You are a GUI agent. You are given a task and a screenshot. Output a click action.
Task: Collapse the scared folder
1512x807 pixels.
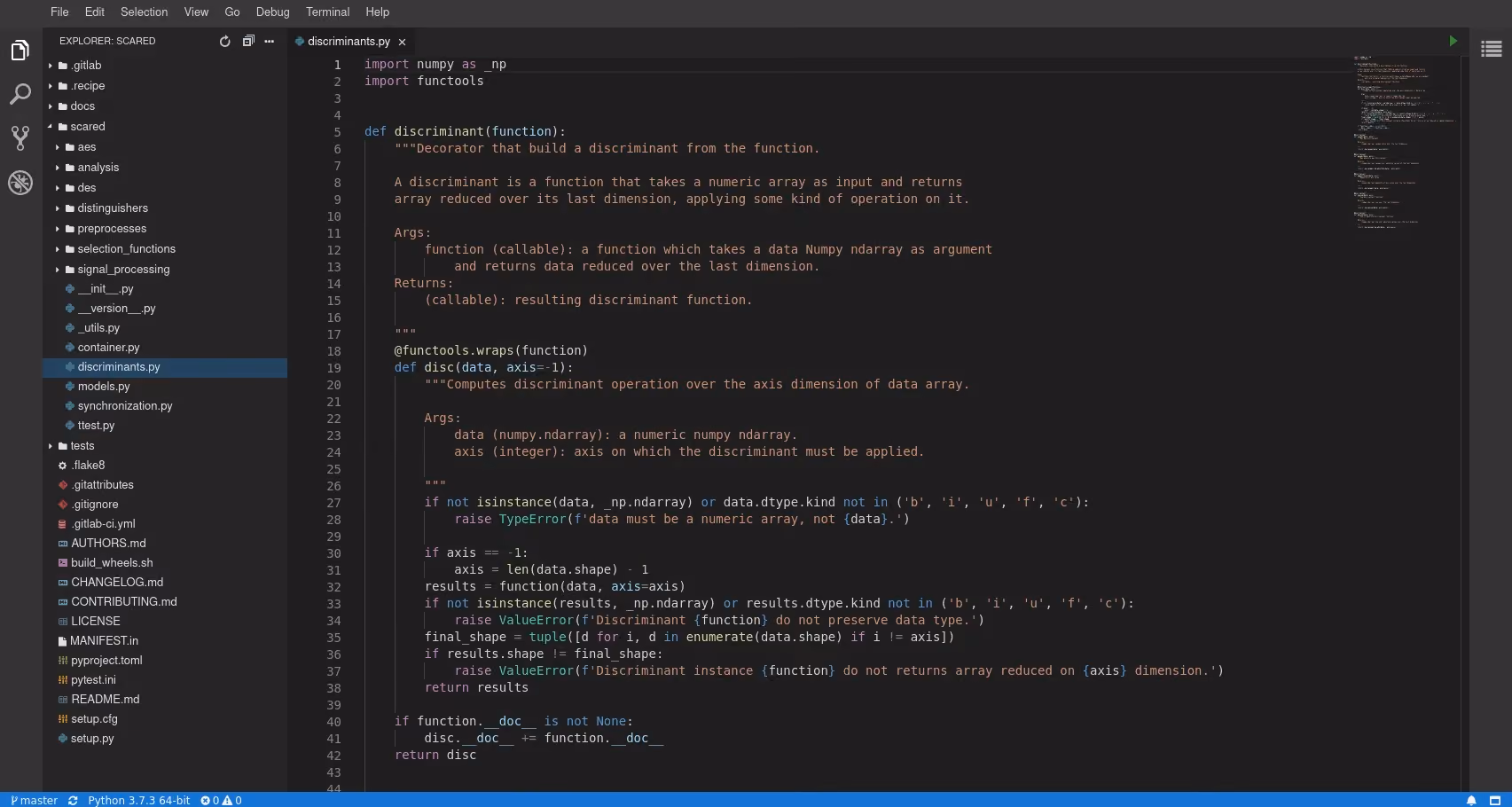165,127
